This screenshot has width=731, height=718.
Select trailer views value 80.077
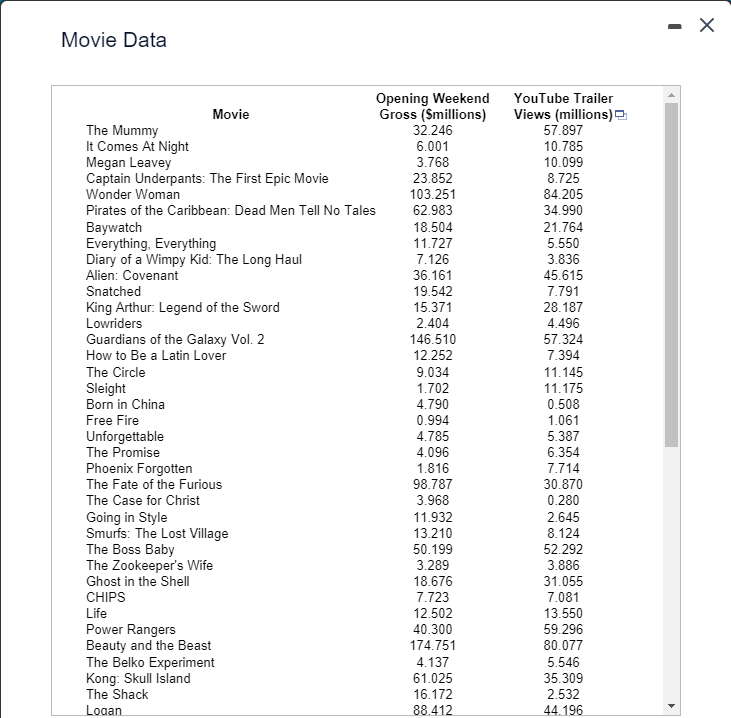pyautogui.click(x=563, y=645)
